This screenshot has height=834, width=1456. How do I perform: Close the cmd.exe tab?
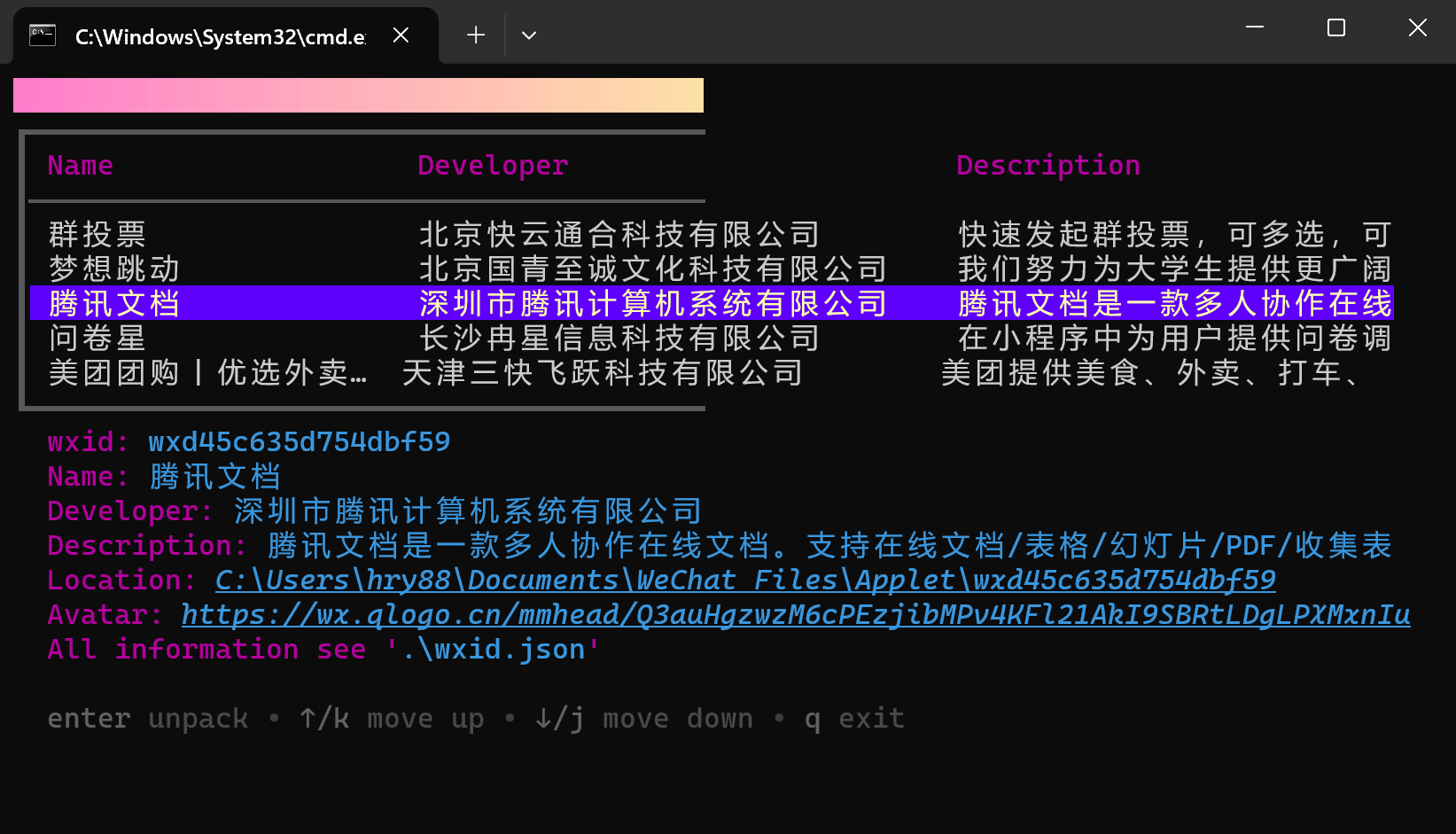[x=401, y=35]
